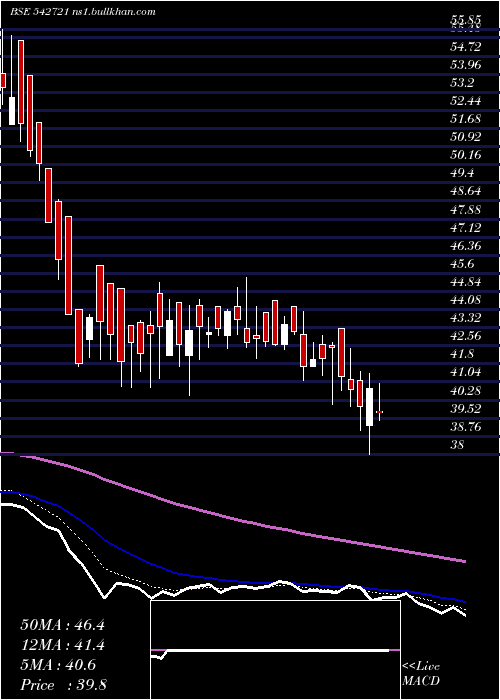Click the 53.96 price axis label

[x=466, y=65]
